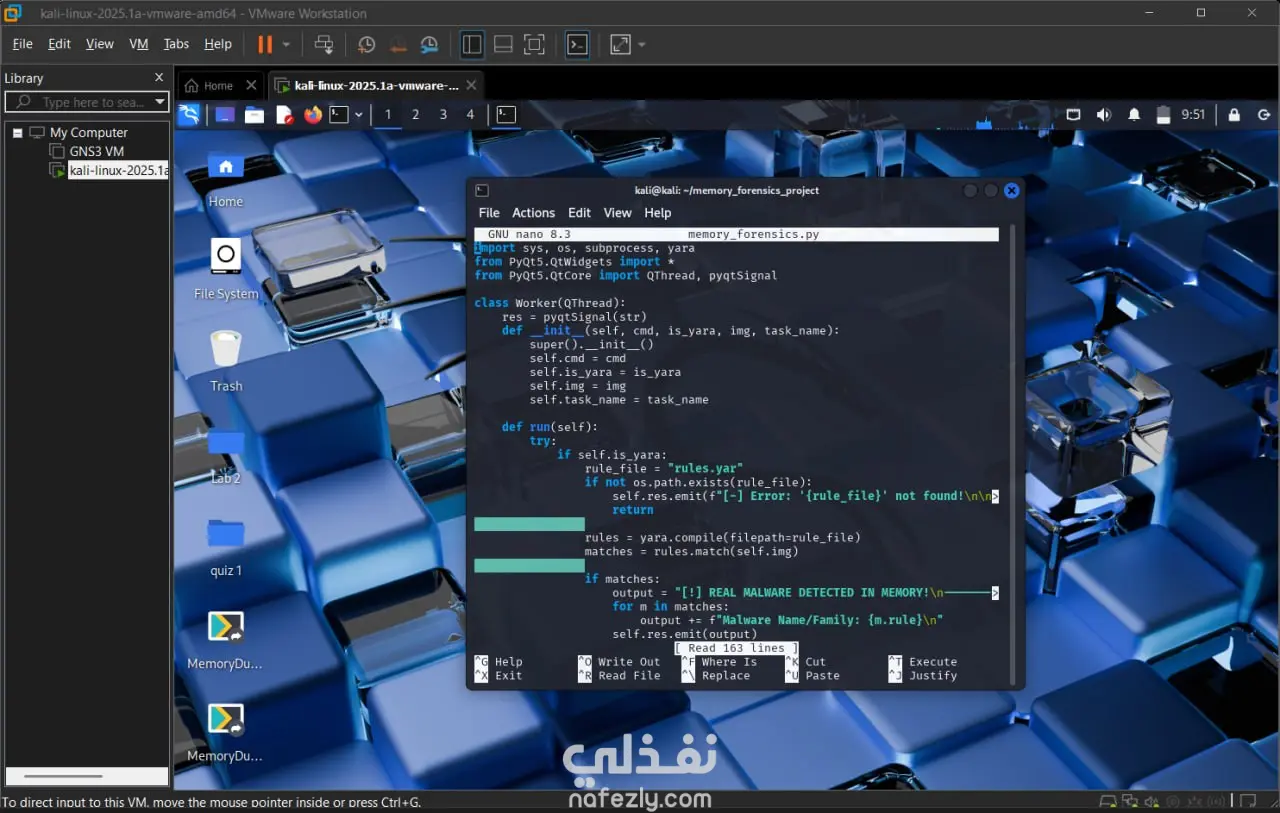Select My Computer in the Library

(89, 132)
